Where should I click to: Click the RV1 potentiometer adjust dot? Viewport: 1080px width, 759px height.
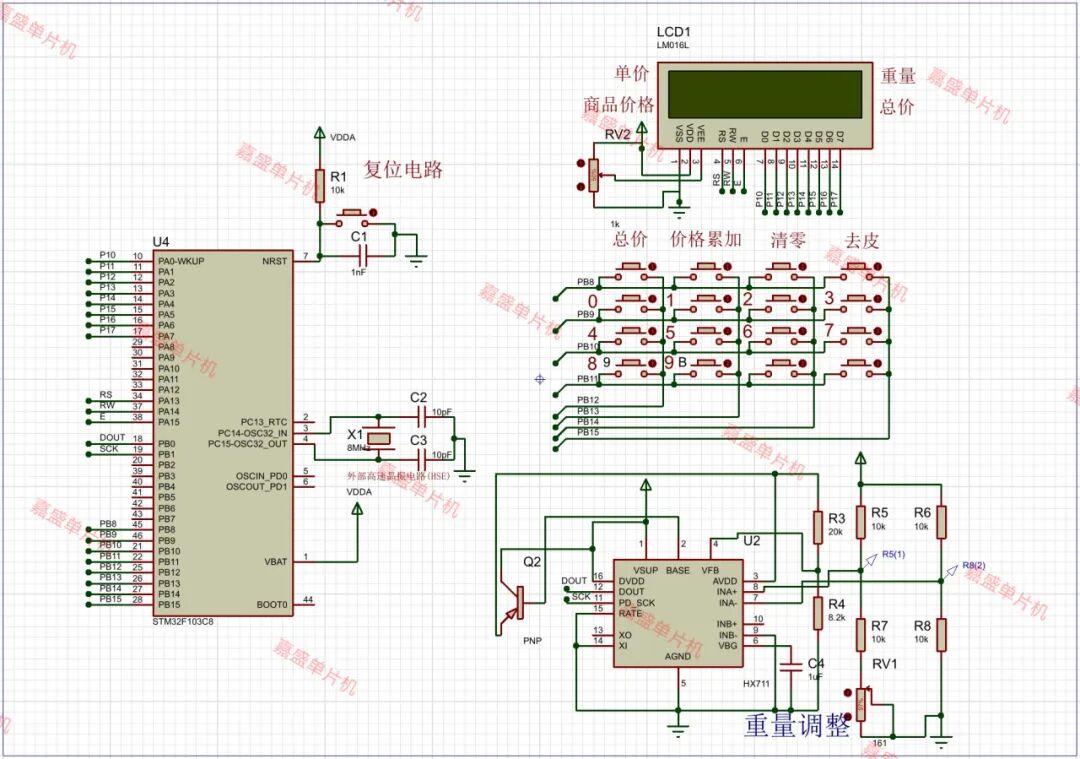point(848,693)
